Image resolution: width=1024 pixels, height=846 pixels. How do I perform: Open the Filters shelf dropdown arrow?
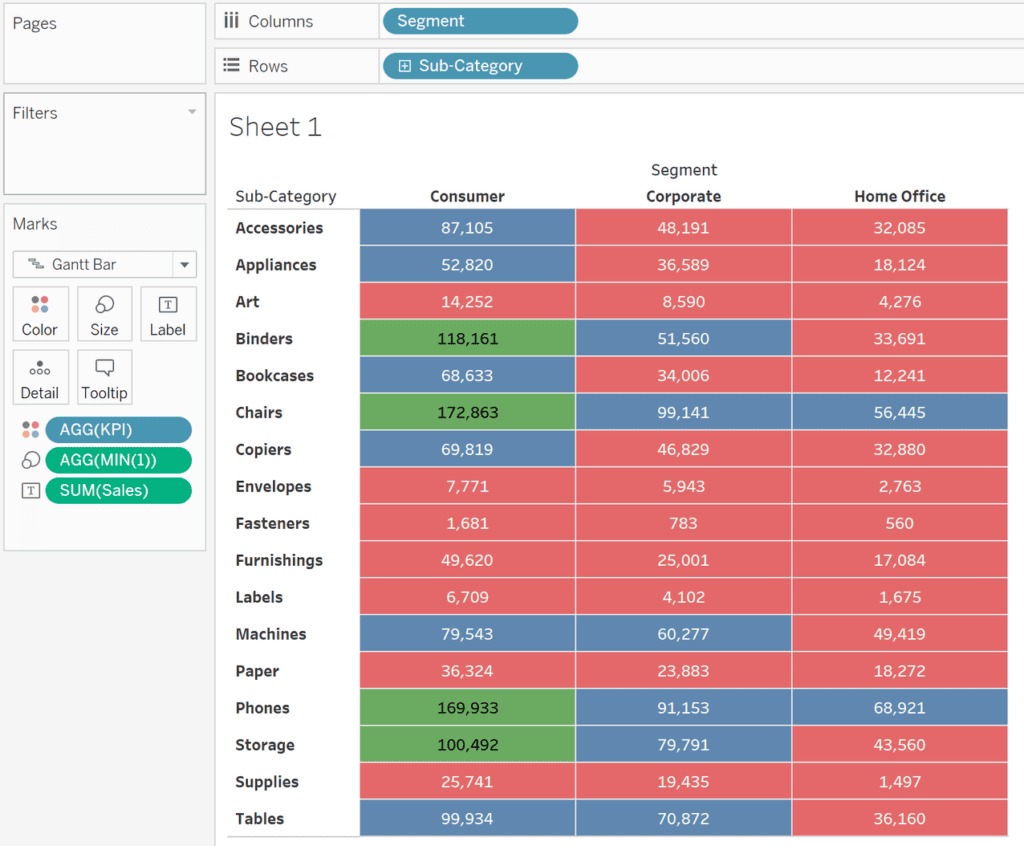tap(192, 112)
